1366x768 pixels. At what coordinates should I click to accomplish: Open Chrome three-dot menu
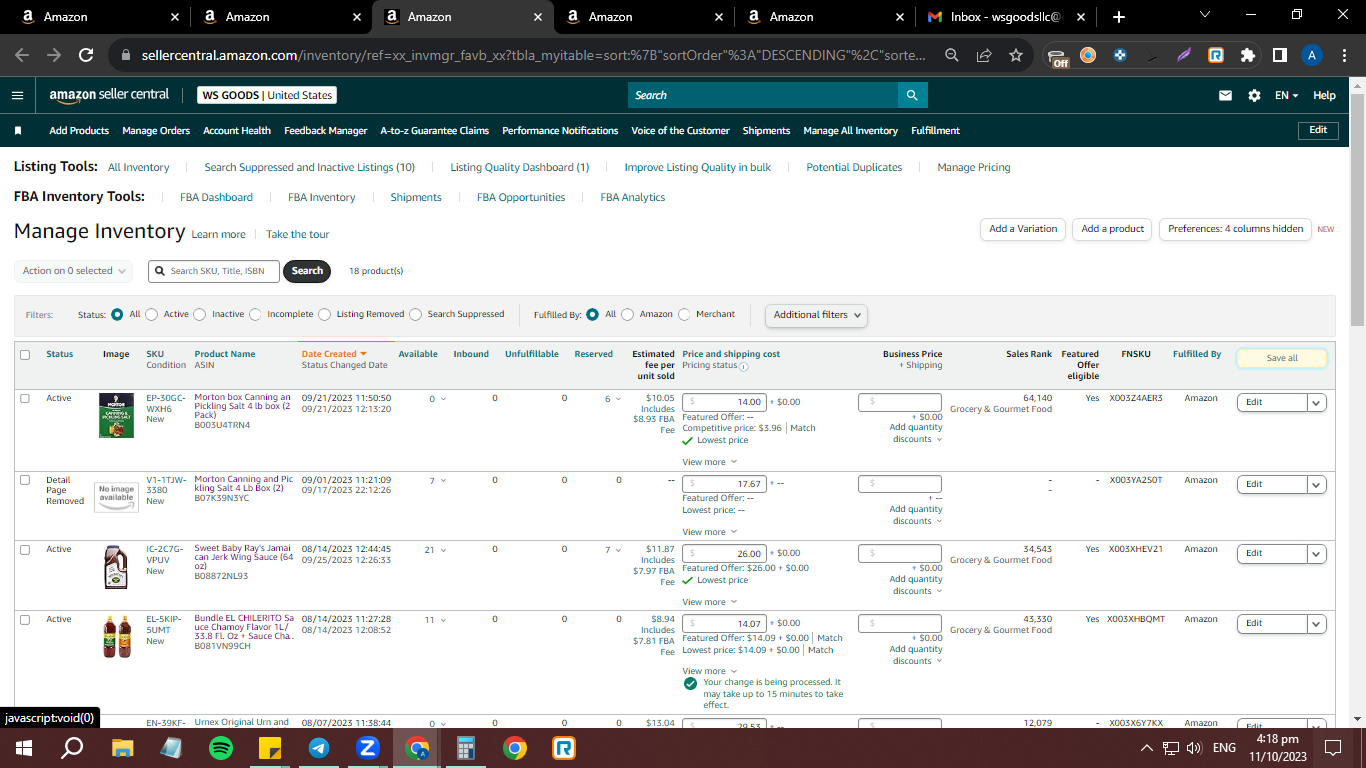pyautogui.click(x=1344, y=56)
